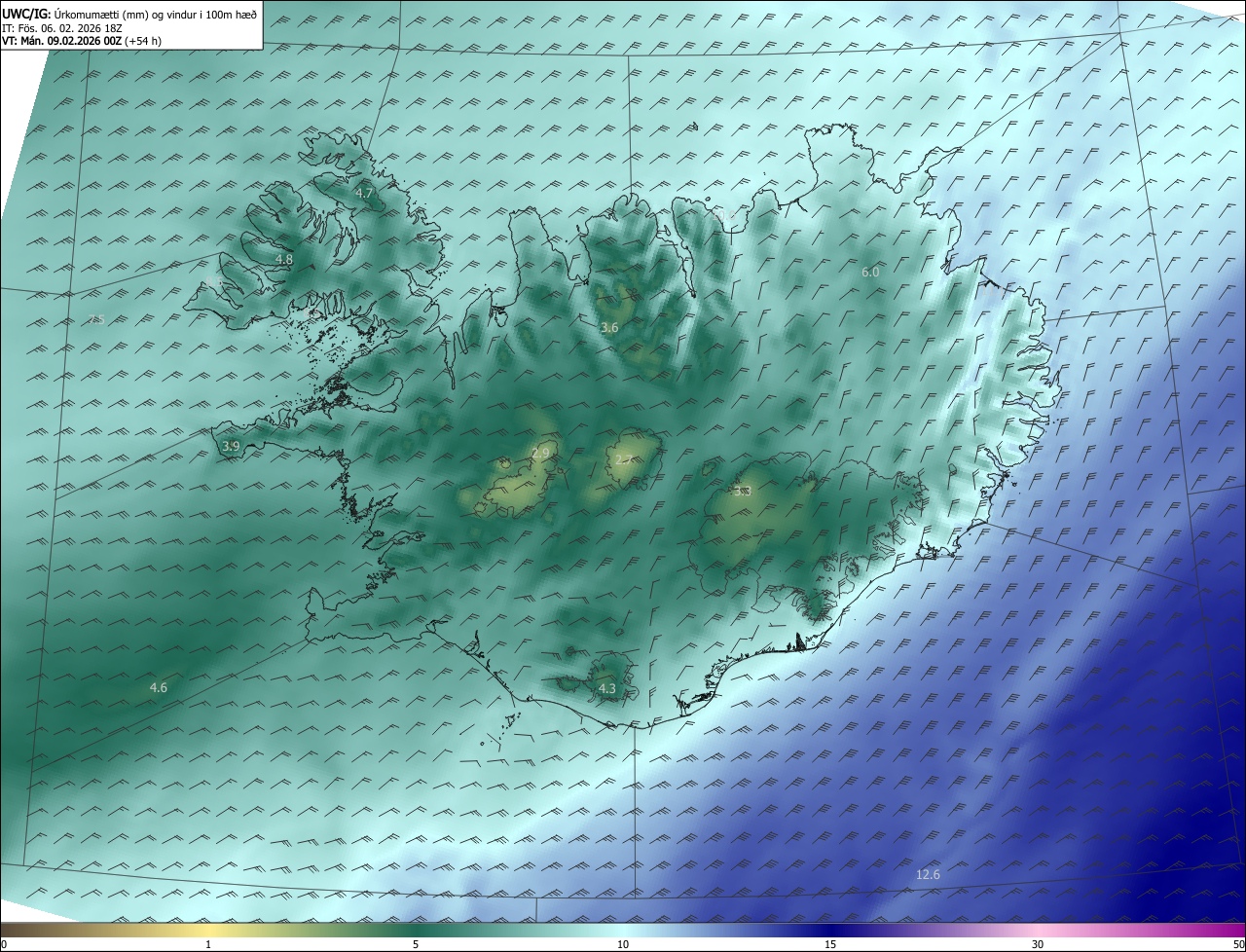1246x952 pixels.
Task: Click the '7.5' value over the western sea
Action: tap(95, 319)
